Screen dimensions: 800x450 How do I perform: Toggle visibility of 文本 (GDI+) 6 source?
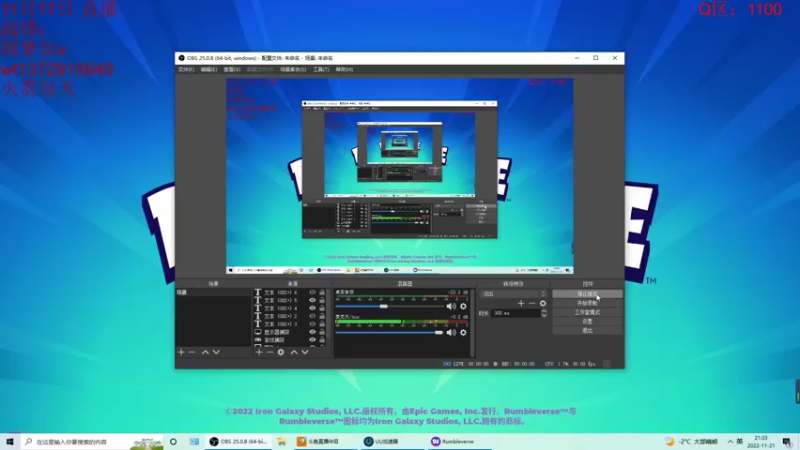(x=312, y=292)
